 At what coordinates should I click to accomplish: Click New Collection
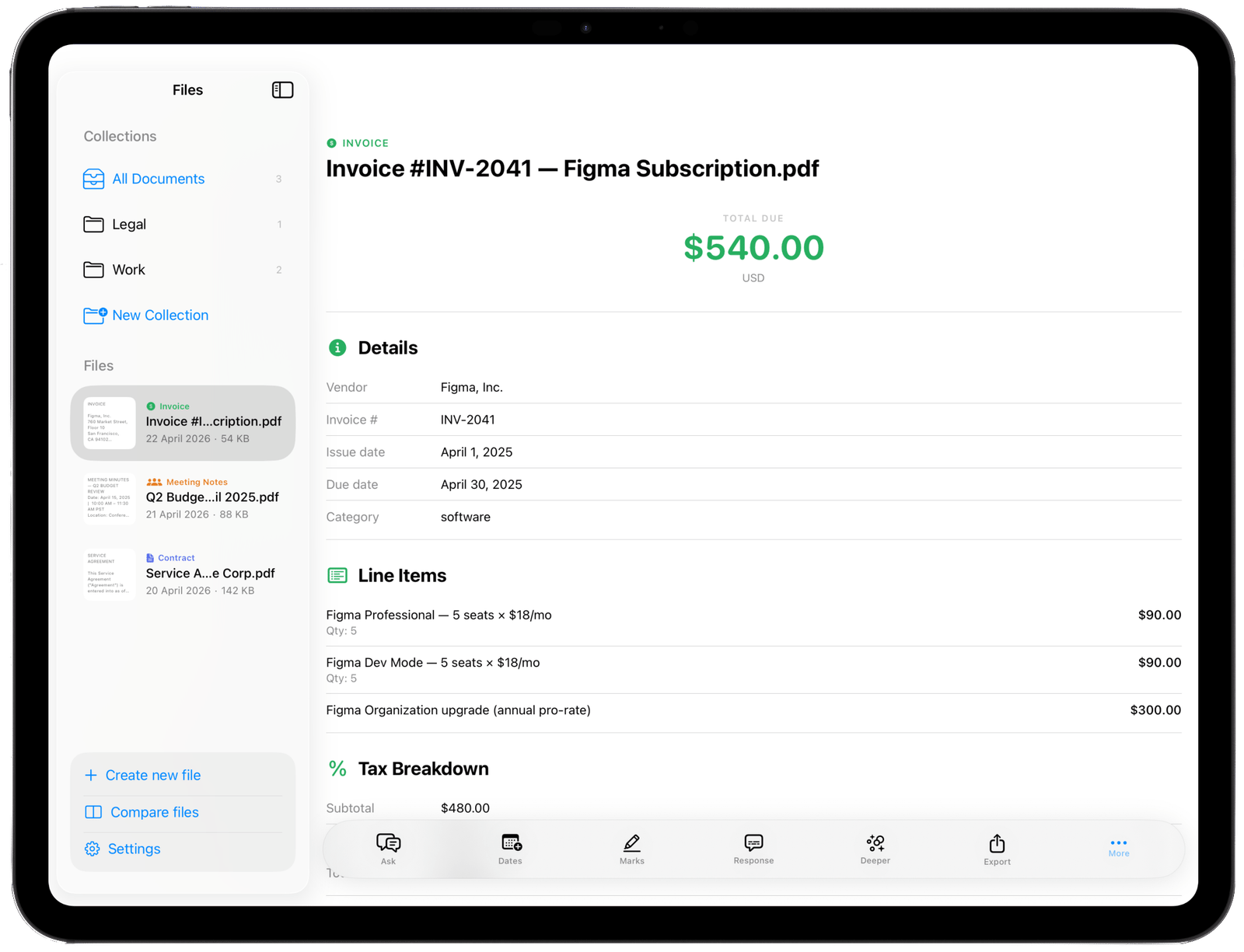(x=146, y=316)
